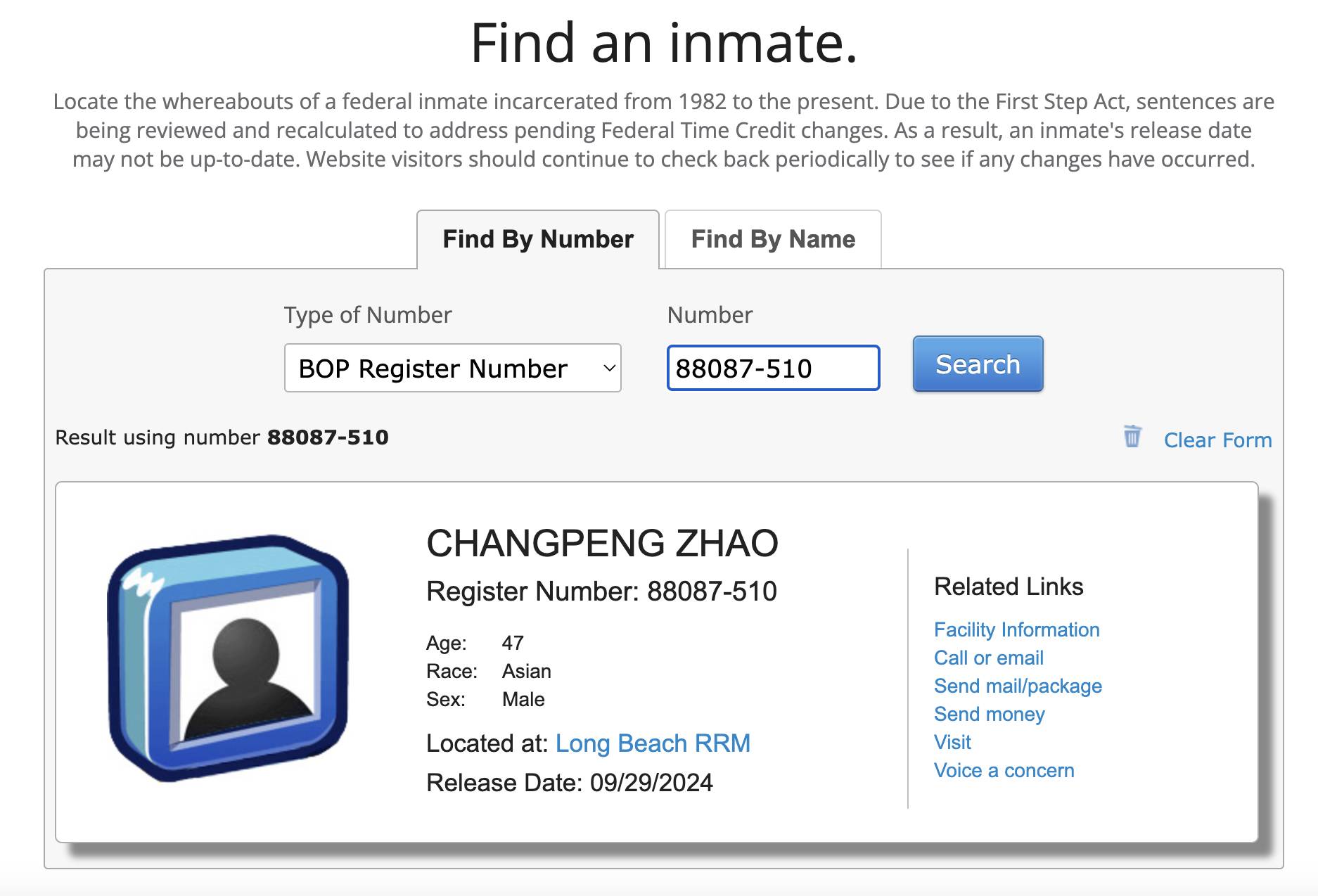This screenshot has height=896, width=1318.
Task: Open the Send mail/package link
Action: click(1018, 686)
